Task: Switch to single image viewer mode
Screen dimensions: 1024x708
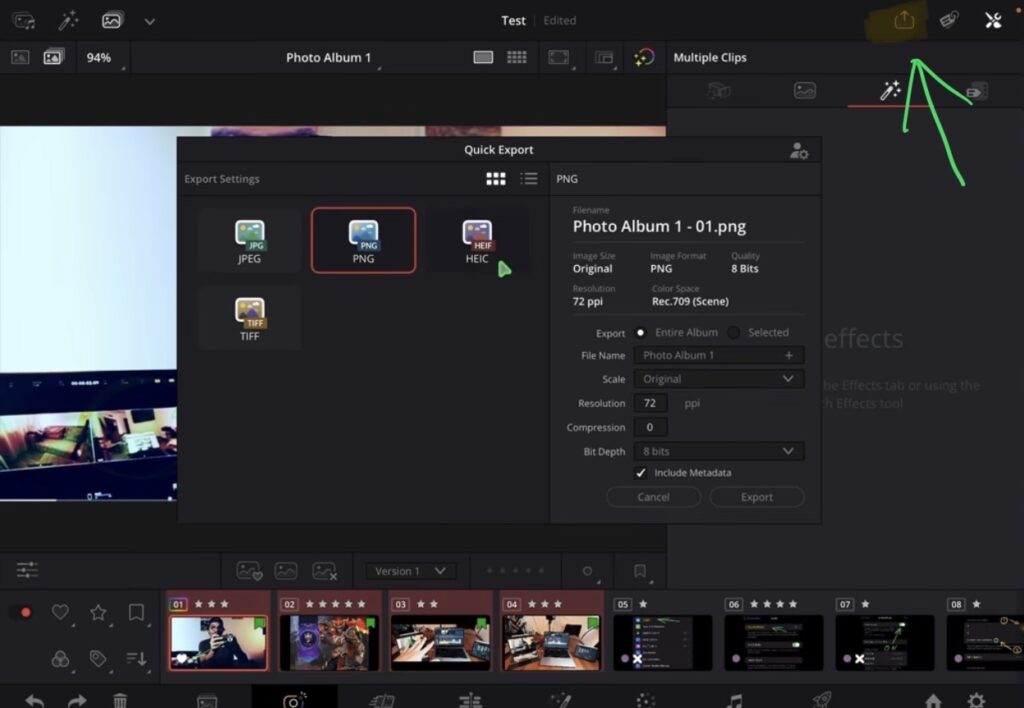Action: point(483,57)
